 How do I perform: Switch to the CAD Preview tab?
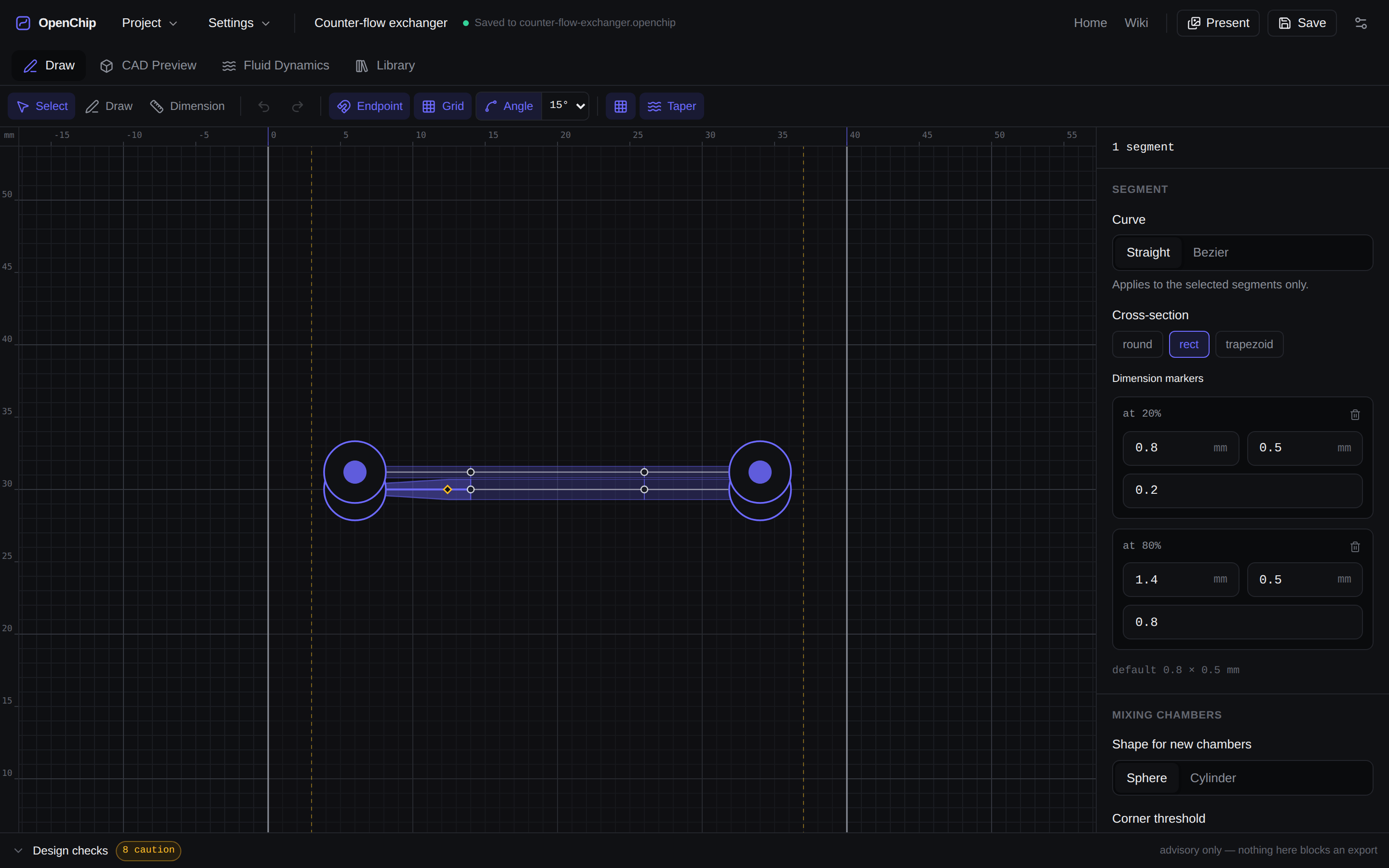coord(148,66)
